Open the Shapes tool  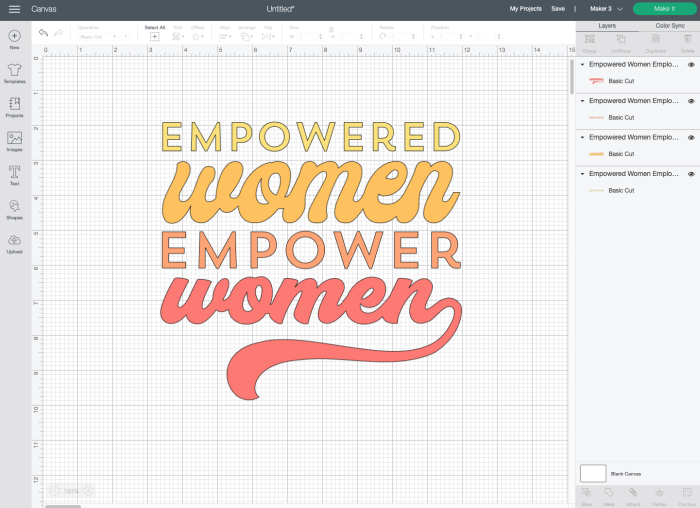(14, 208)
